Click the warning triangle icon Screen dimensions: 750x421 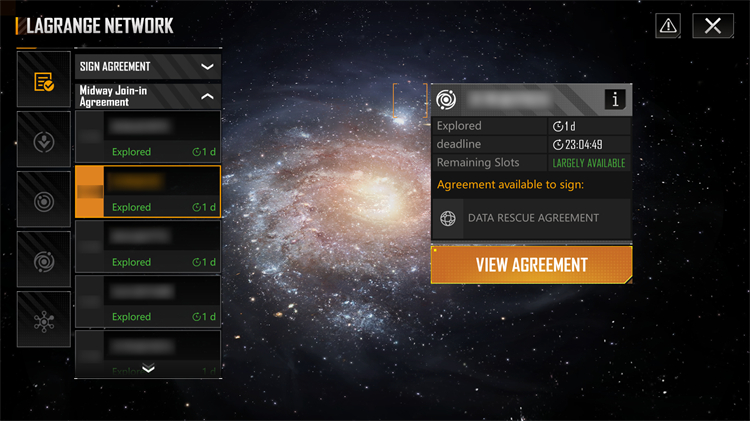click(668, 25)
